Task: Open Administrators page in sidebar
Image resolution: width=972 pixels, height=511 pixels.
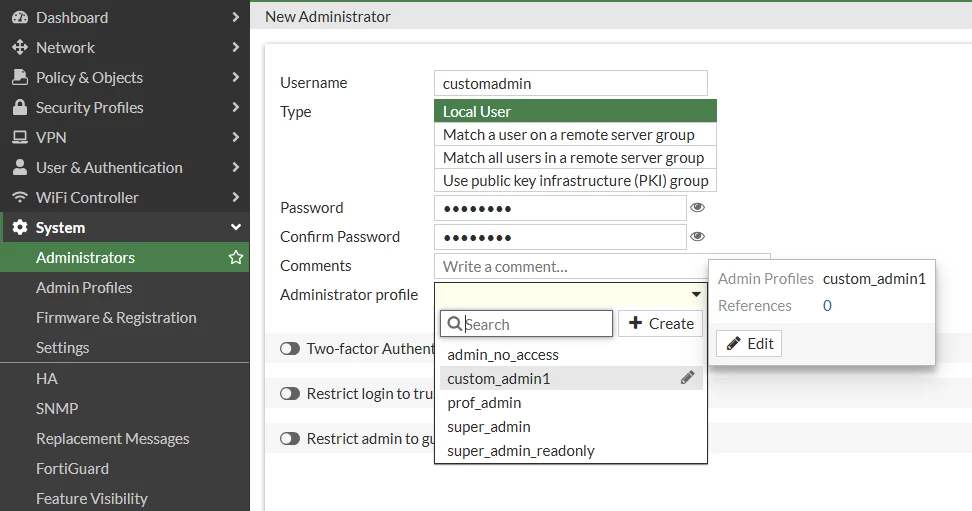Action: (x=124, y=257)
